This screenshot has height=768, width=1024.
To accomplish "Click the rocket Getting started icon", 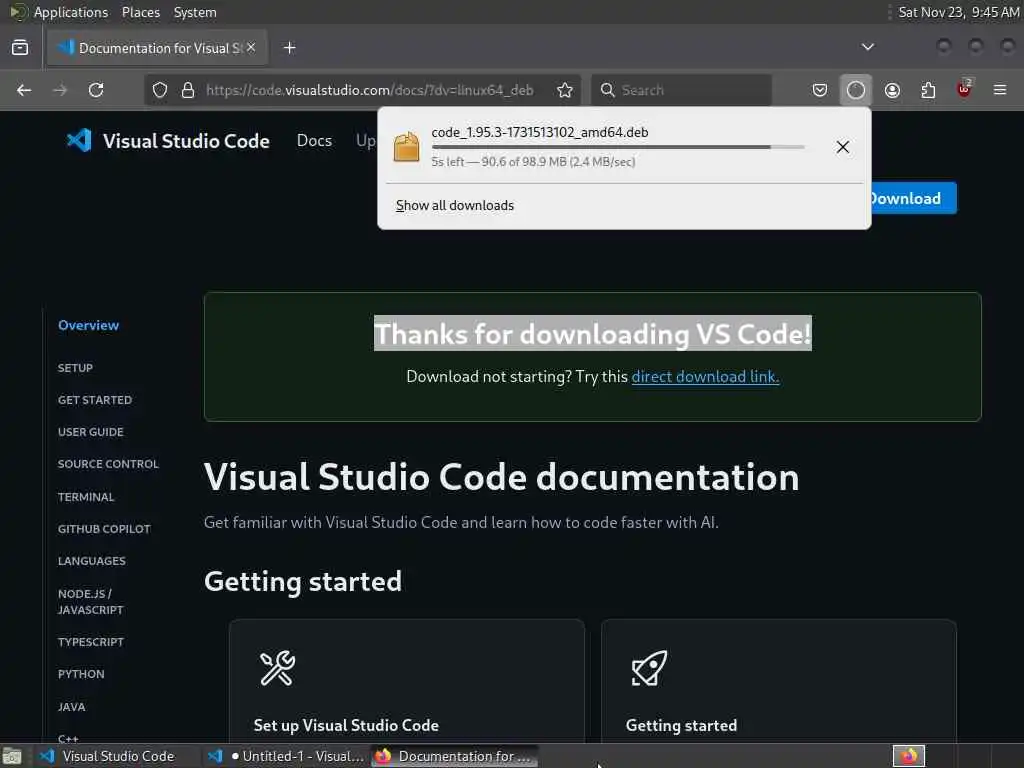I will coord(649,668).
